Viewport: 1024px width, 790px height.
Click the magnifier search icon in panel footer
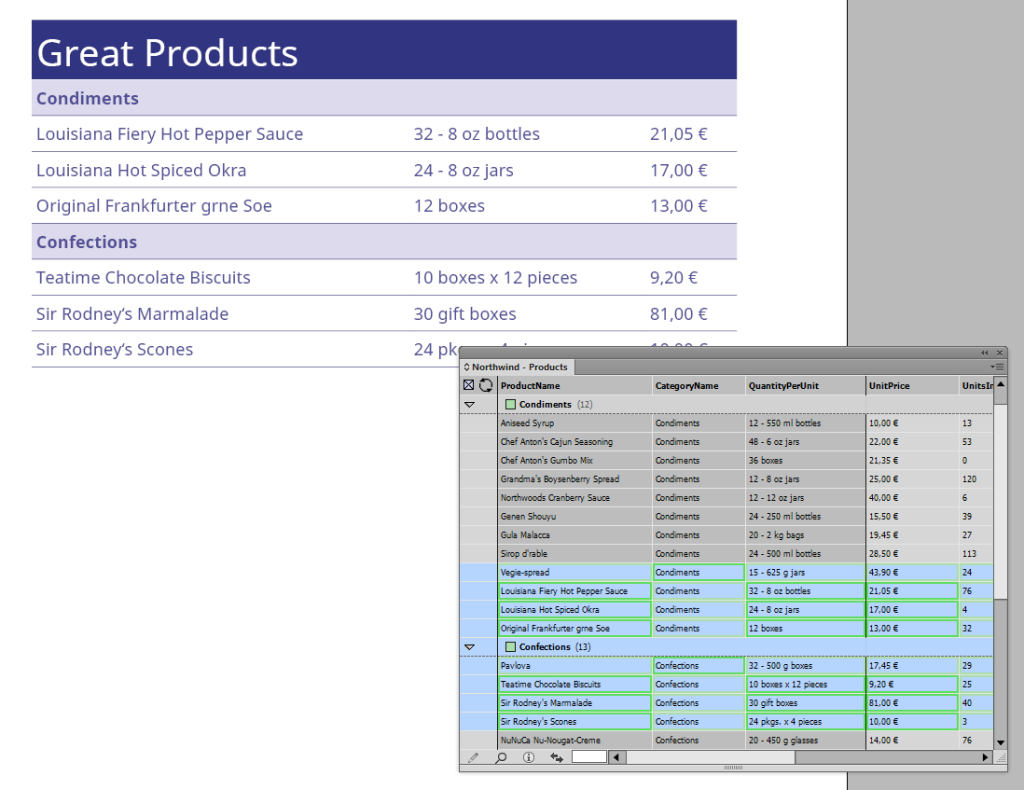click(501, 757)
